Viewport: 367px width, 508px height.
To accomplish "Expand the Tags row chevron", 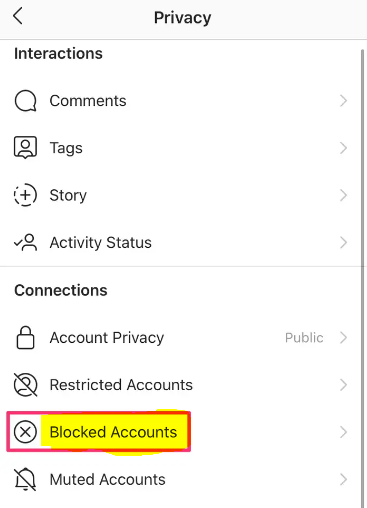I will (x=343, y=148).
